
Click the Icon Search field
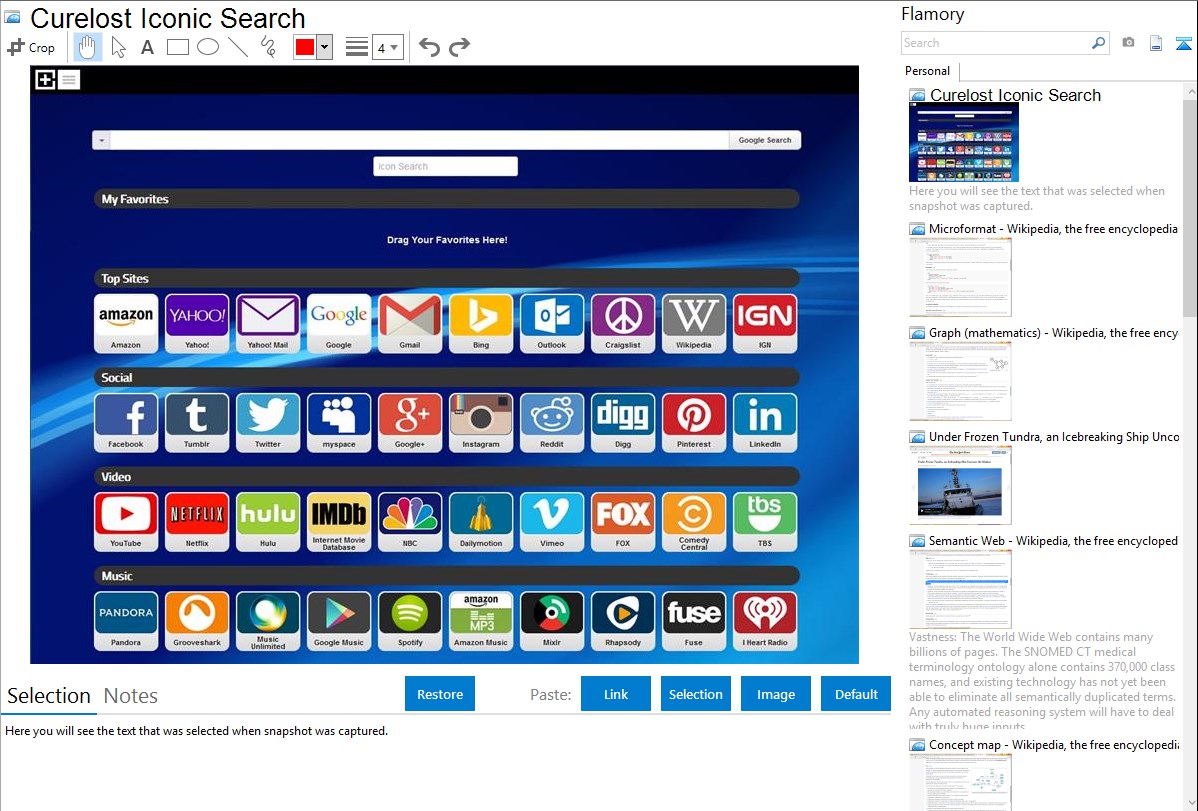(445, 166)
